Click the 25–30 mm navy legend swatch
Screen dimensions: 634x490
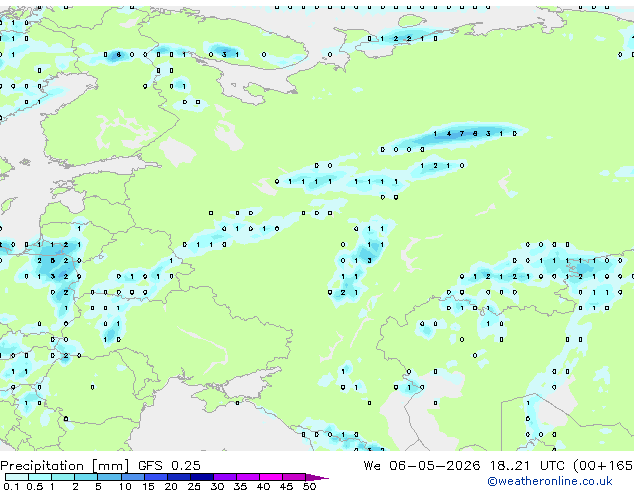point(201,477)
